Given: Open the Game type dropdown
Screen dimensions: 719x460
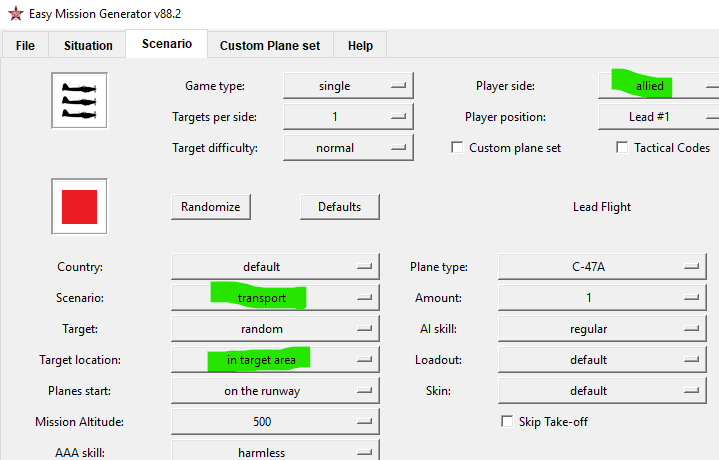Looking at the screenshot, I should pyautogui.click(x=348, y=86).
